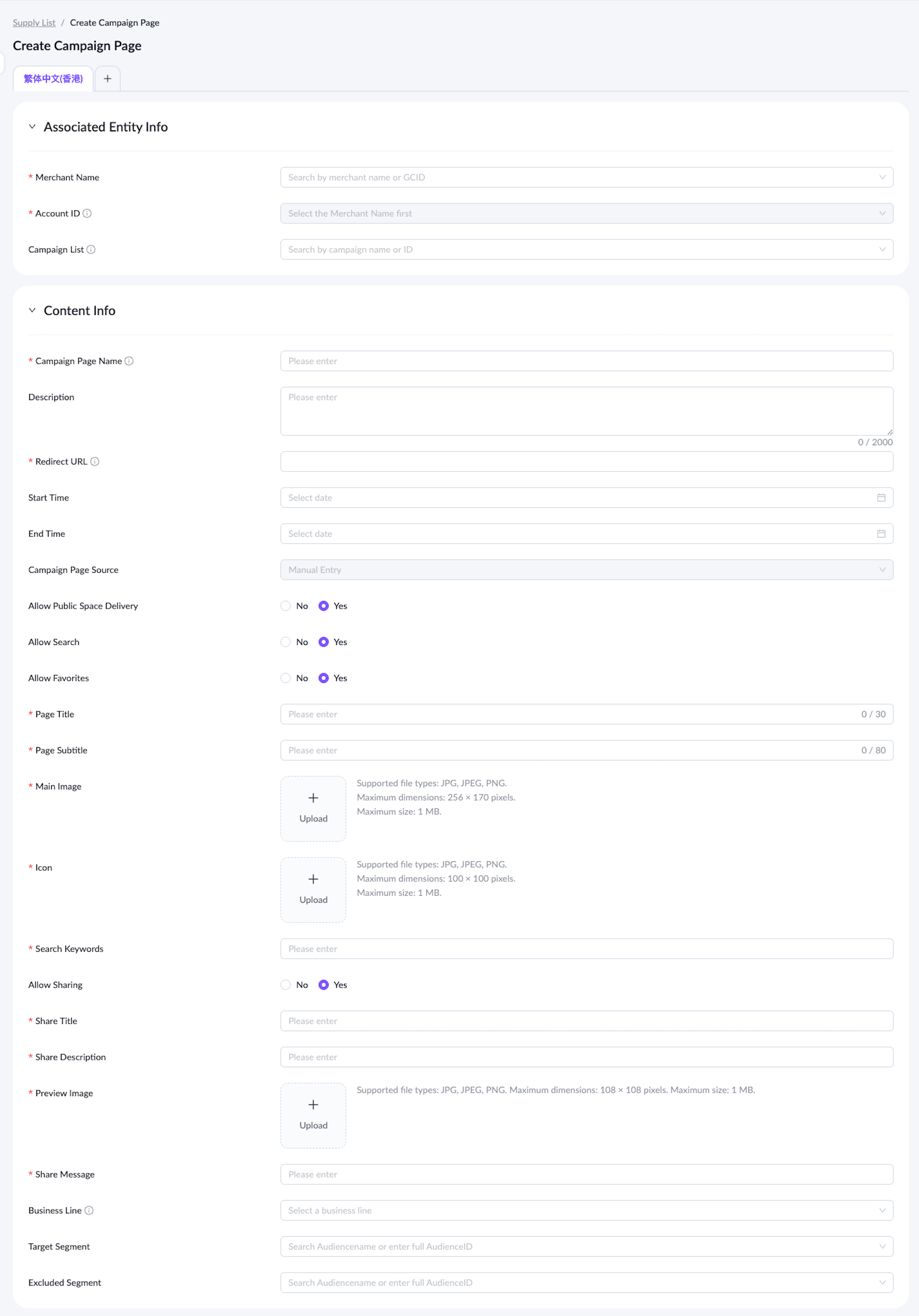This screenshot has width=919, height=1316.
Task: Open the Campaign List search dropdown
Action: (587, 249)
